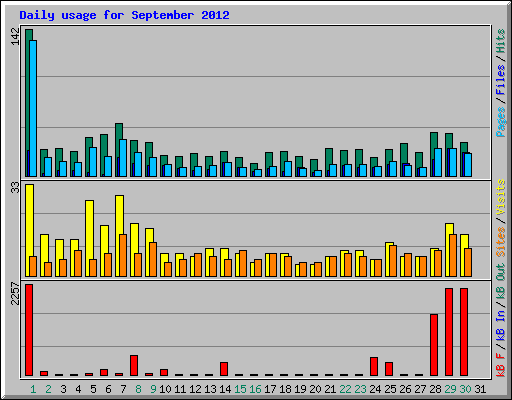512x400 pixels.
Task: Select day "24" on the x-axis
Action: tap(375, 389)
